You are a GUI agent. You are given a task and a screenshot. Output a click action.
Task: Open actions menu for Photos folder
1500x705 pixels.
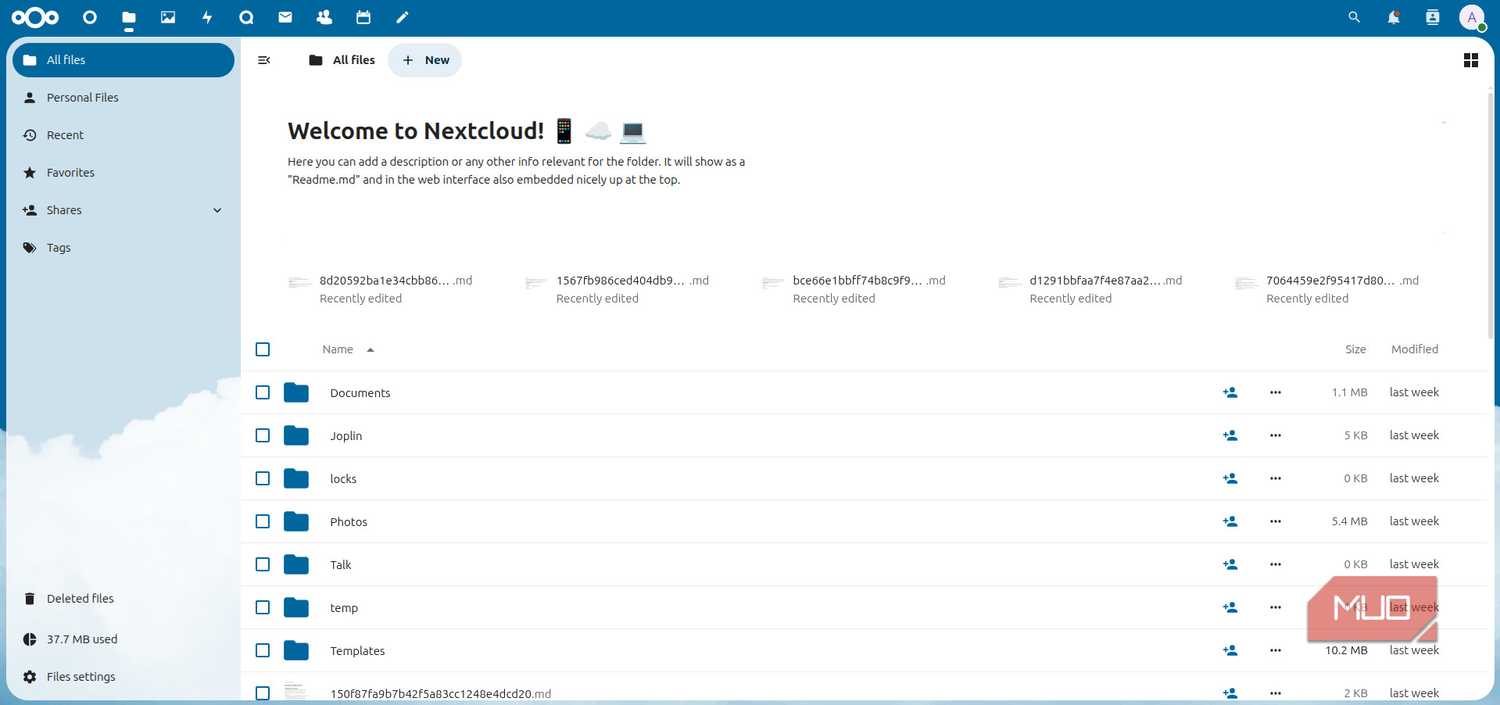point(1275,522)
